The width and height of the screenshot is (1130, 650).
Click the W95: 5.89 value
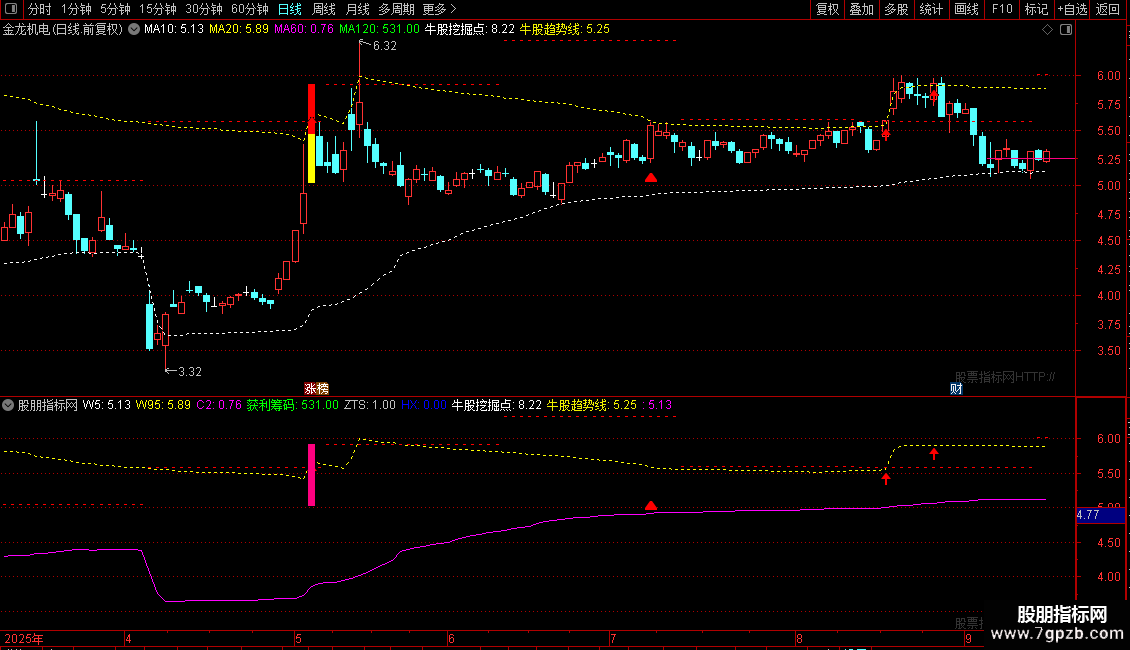(x=163, y=405)
